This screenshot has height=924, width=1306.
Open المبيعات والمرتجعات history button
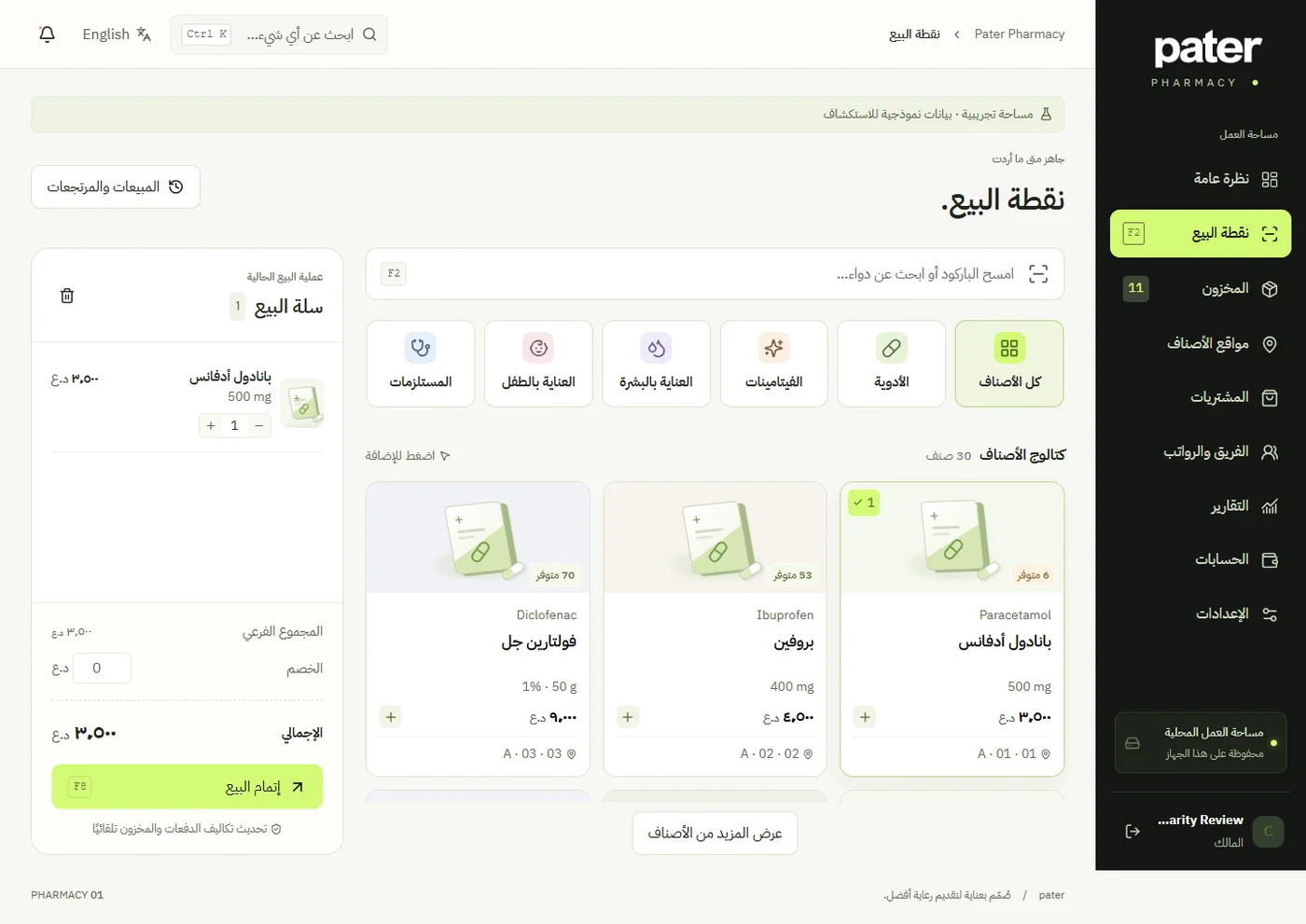[x=116, y=187]
